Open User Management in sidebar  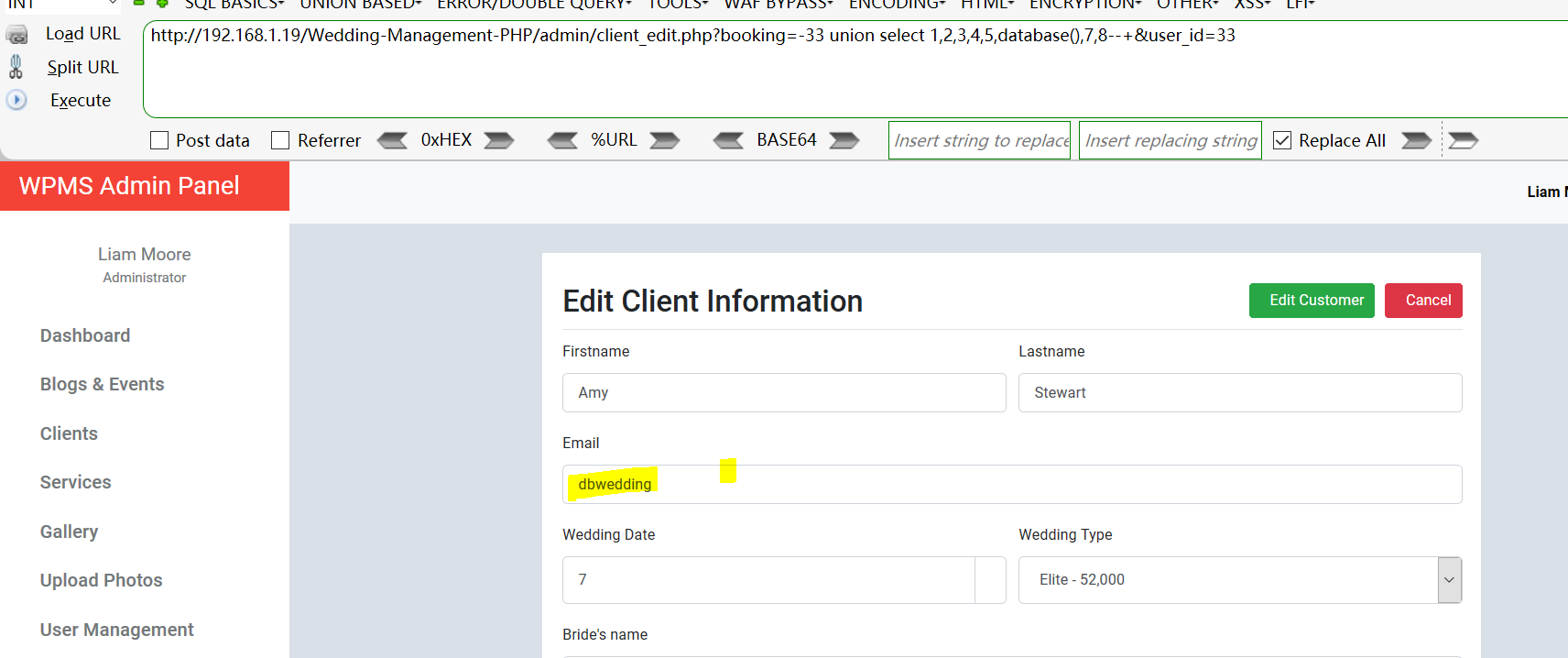[116, 630]
